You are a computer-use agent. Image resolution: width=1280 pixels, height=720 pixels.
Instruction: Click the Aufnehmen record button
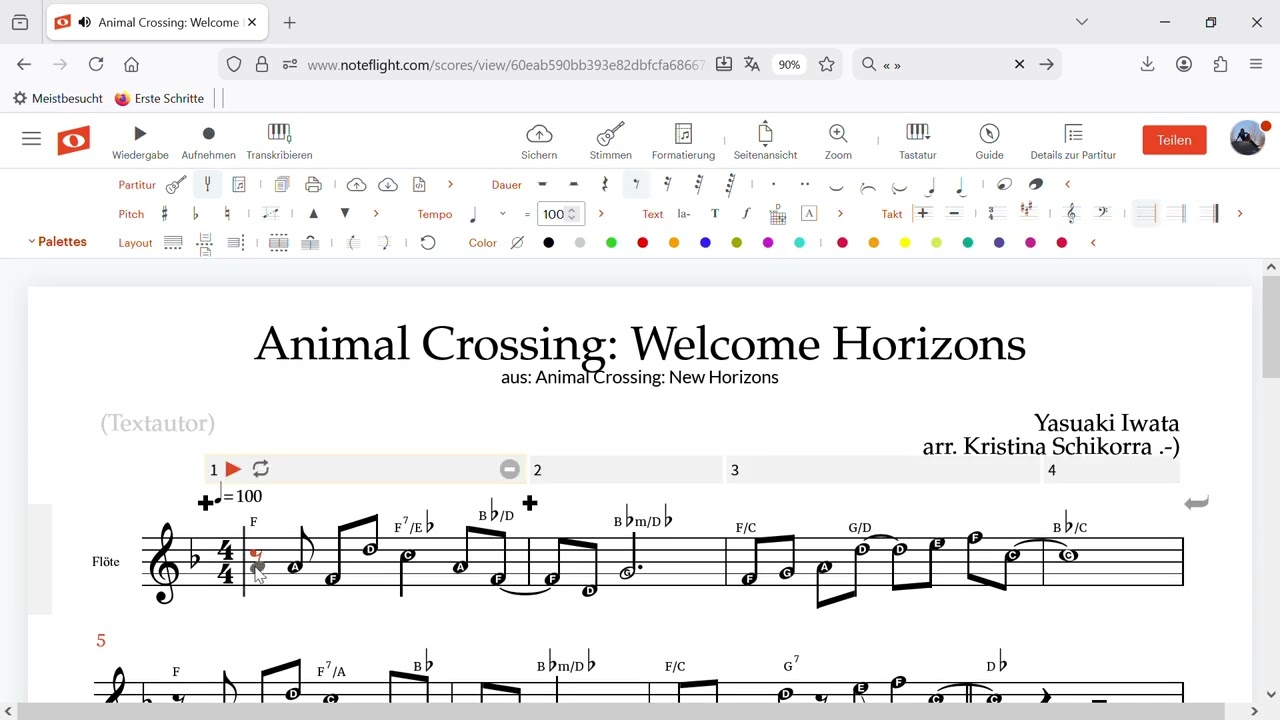pyautogui.click(x=208, y=141)
